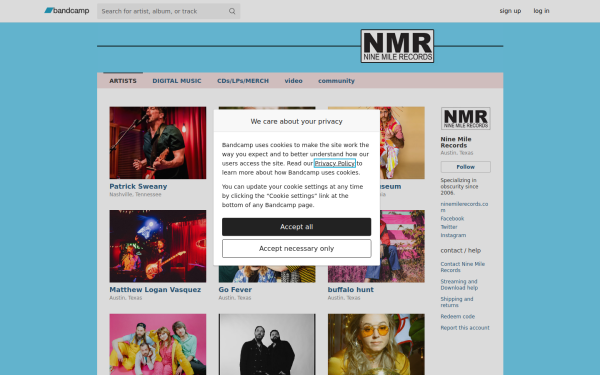Click Contact Nine Mile Records link

point(463,267)
